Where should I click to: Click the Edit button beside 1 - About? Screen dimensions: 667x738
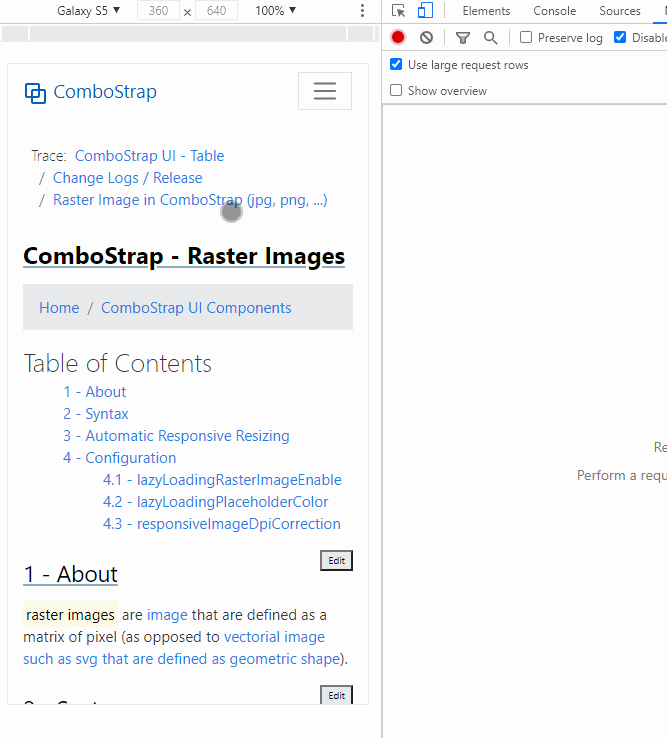(x=336, y=561)
